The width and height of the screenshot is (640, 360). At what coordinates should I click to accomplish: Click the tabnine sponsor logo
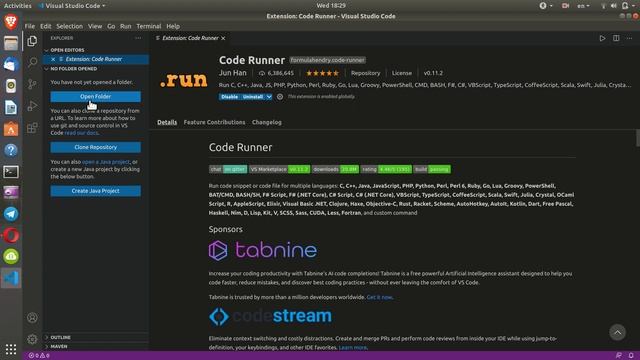coord(262,250)
